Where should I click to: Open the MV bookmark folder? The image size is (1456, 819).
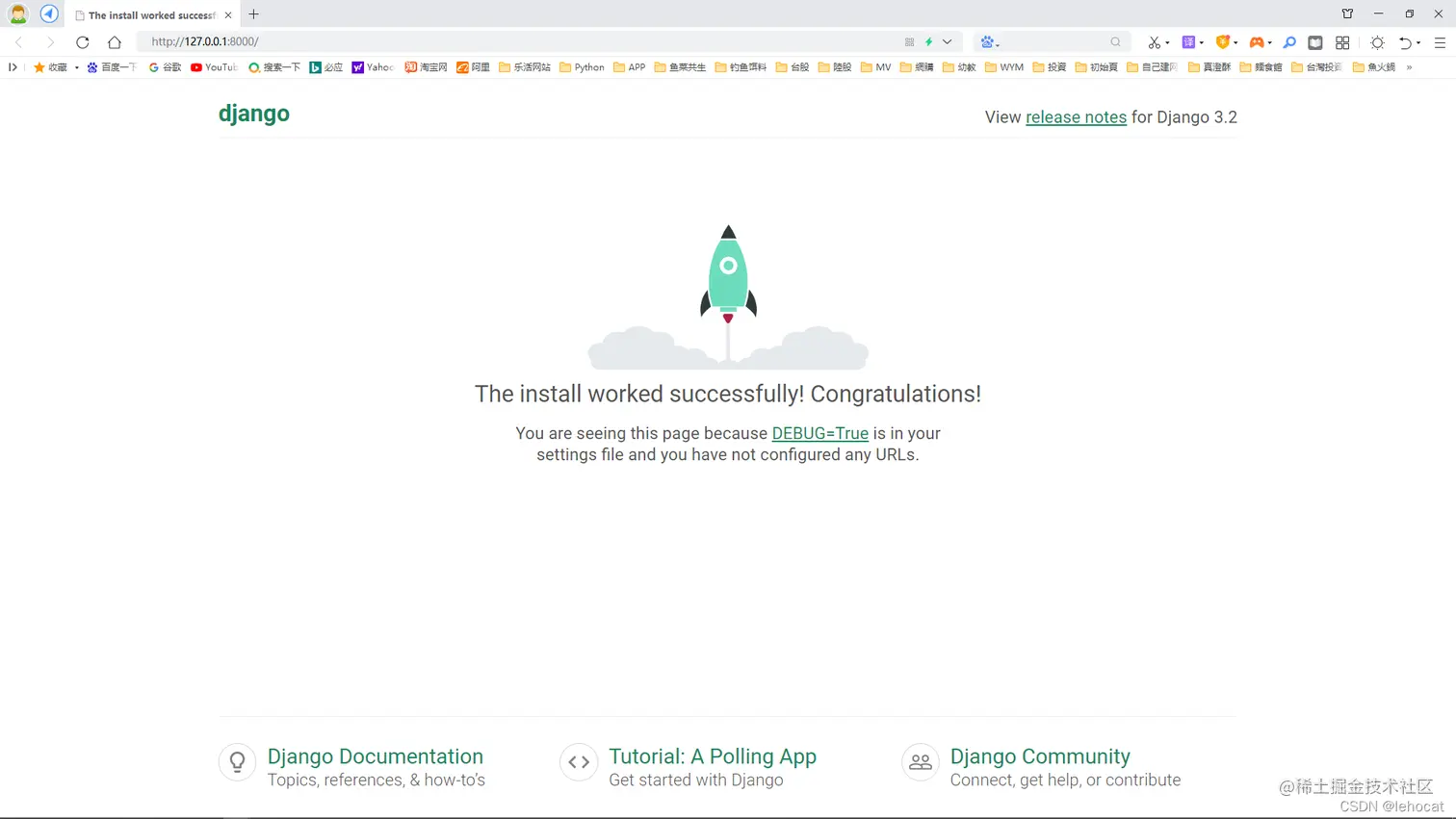point(876,67)
